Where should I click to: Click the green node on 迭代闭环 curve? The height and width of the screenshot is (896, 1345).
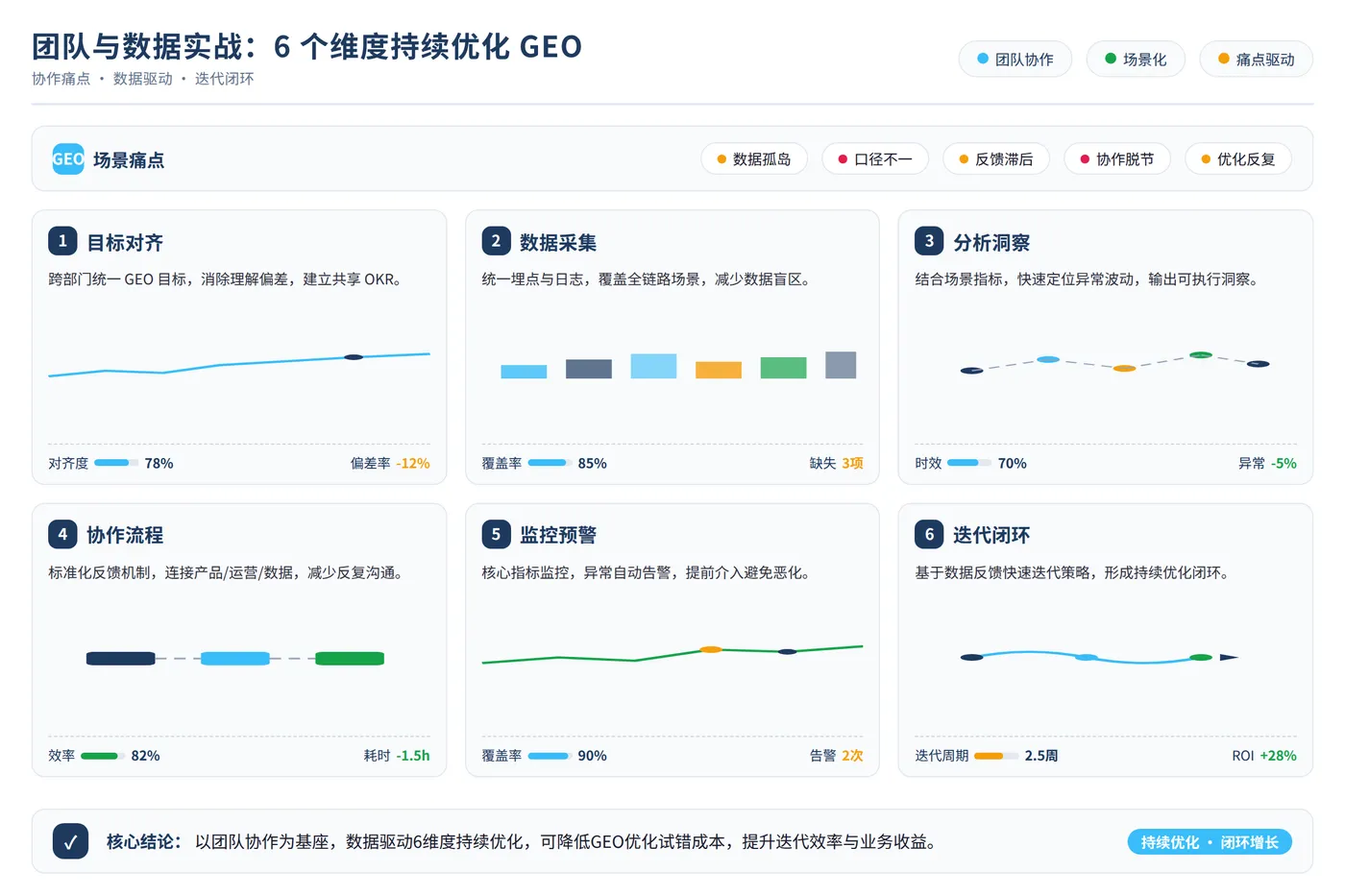pyautogui.click(x=1201, y=658)
